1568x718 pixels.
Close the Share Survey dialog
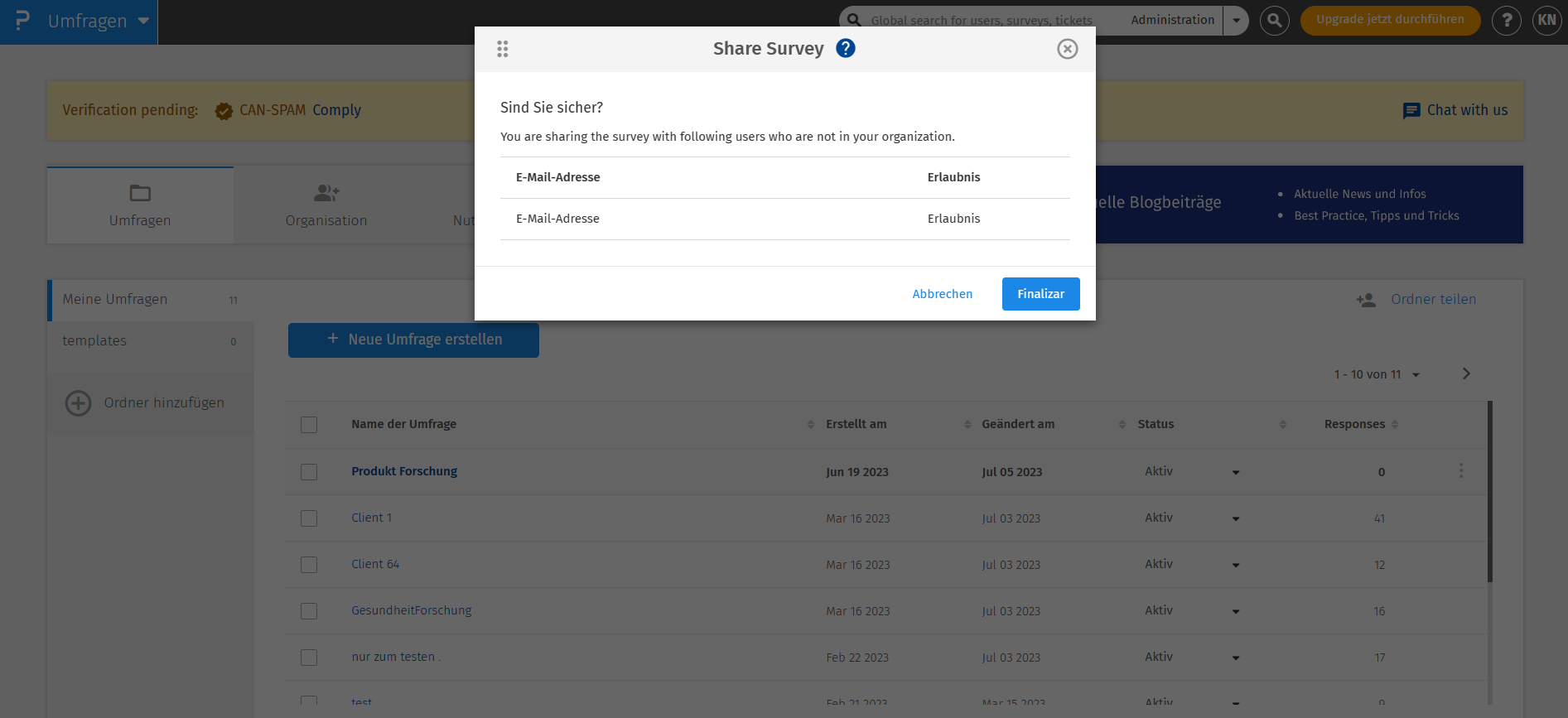click(x=1068, y=49)
